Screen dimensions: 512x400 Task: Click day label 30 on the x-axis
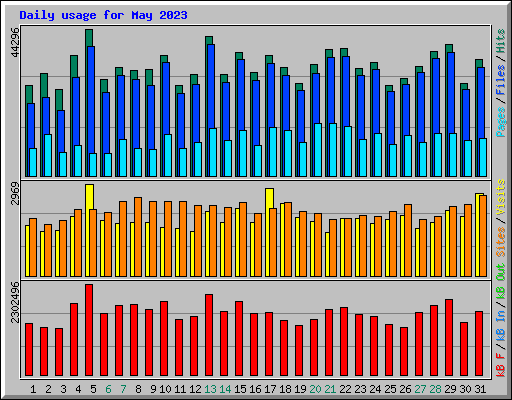(x=465, y=389)
